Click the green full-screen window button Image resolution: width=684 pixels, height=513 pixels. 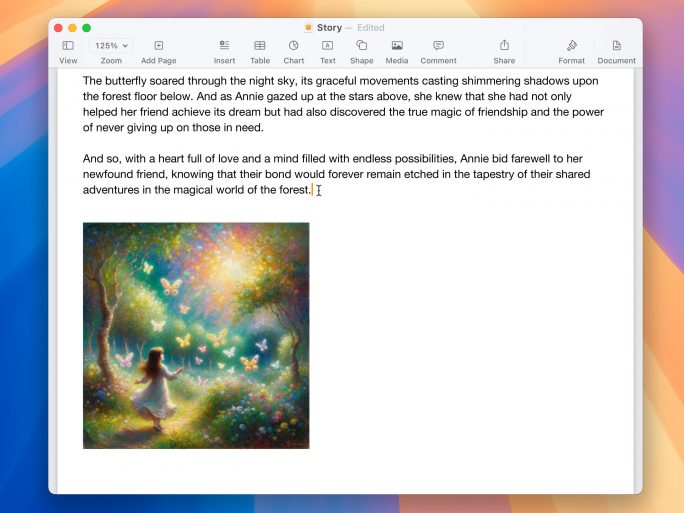click(x=87, y=28)
